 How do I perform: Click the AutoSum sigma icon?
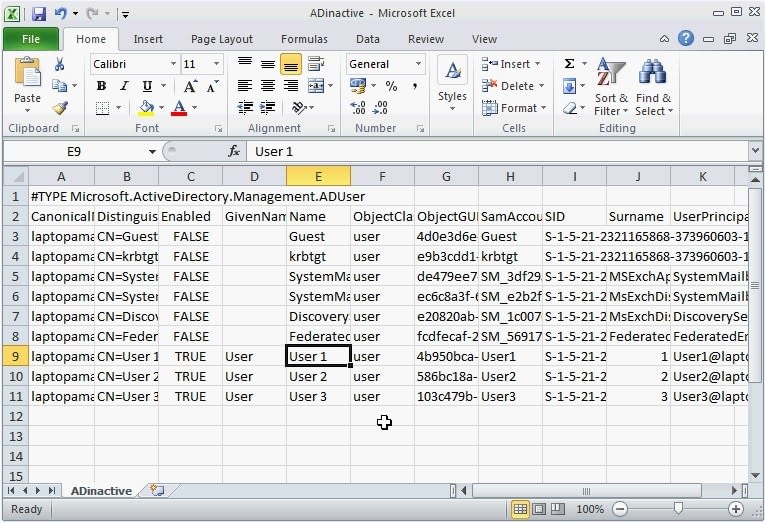point(569,64)
